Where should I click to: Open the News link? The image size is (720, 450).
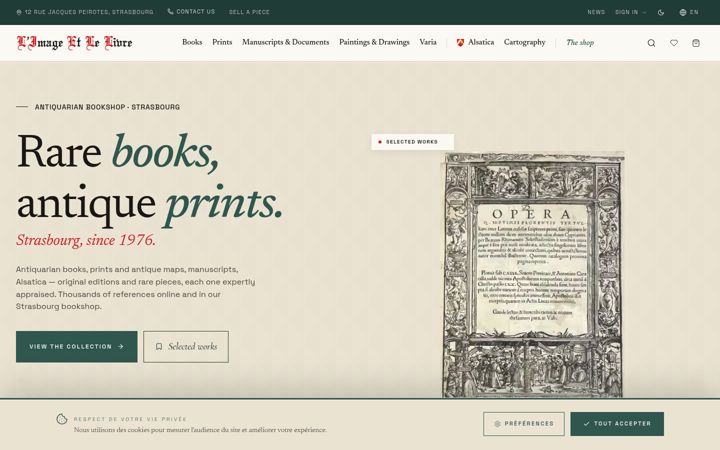[596, 12]
